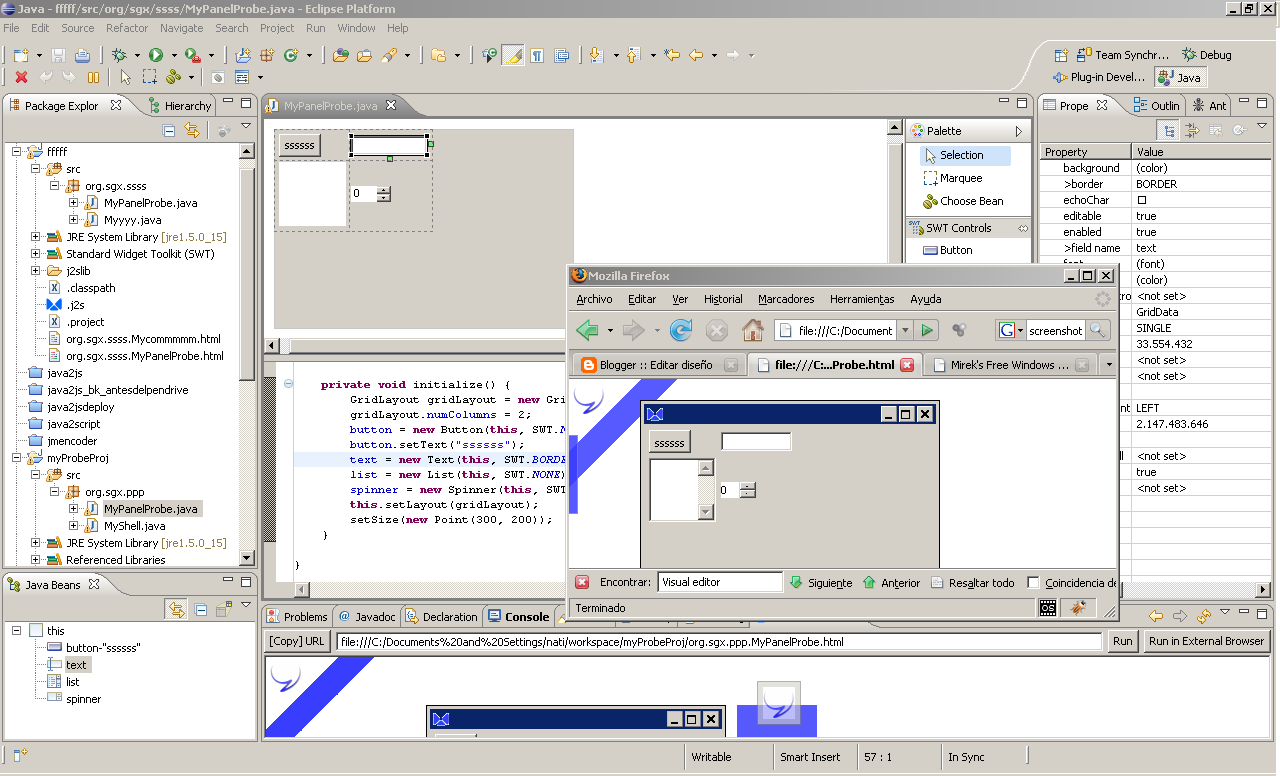Choose the Choose Bean palette entry

tap(963, 201)
